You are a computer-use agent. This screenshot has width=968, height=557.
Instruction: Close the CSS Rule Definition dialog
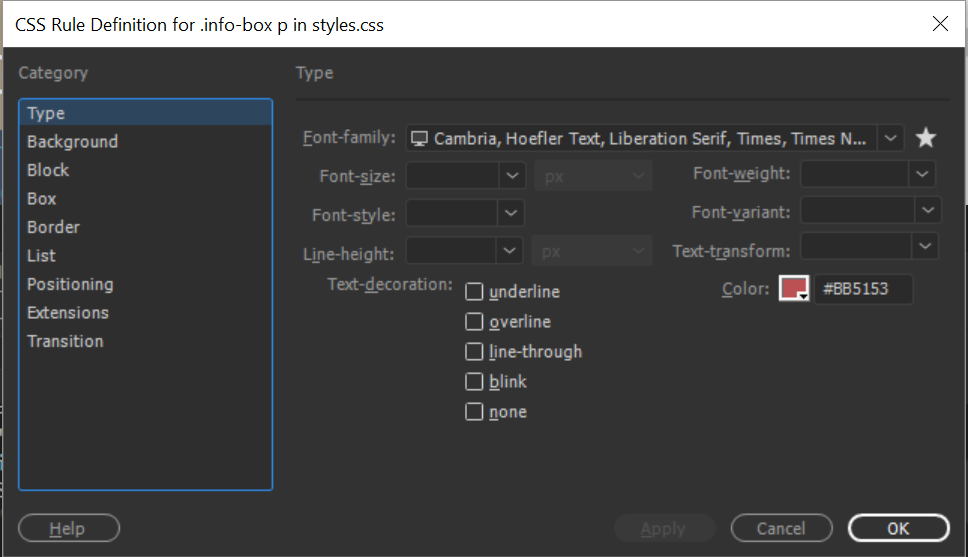(x=939, y=24)
